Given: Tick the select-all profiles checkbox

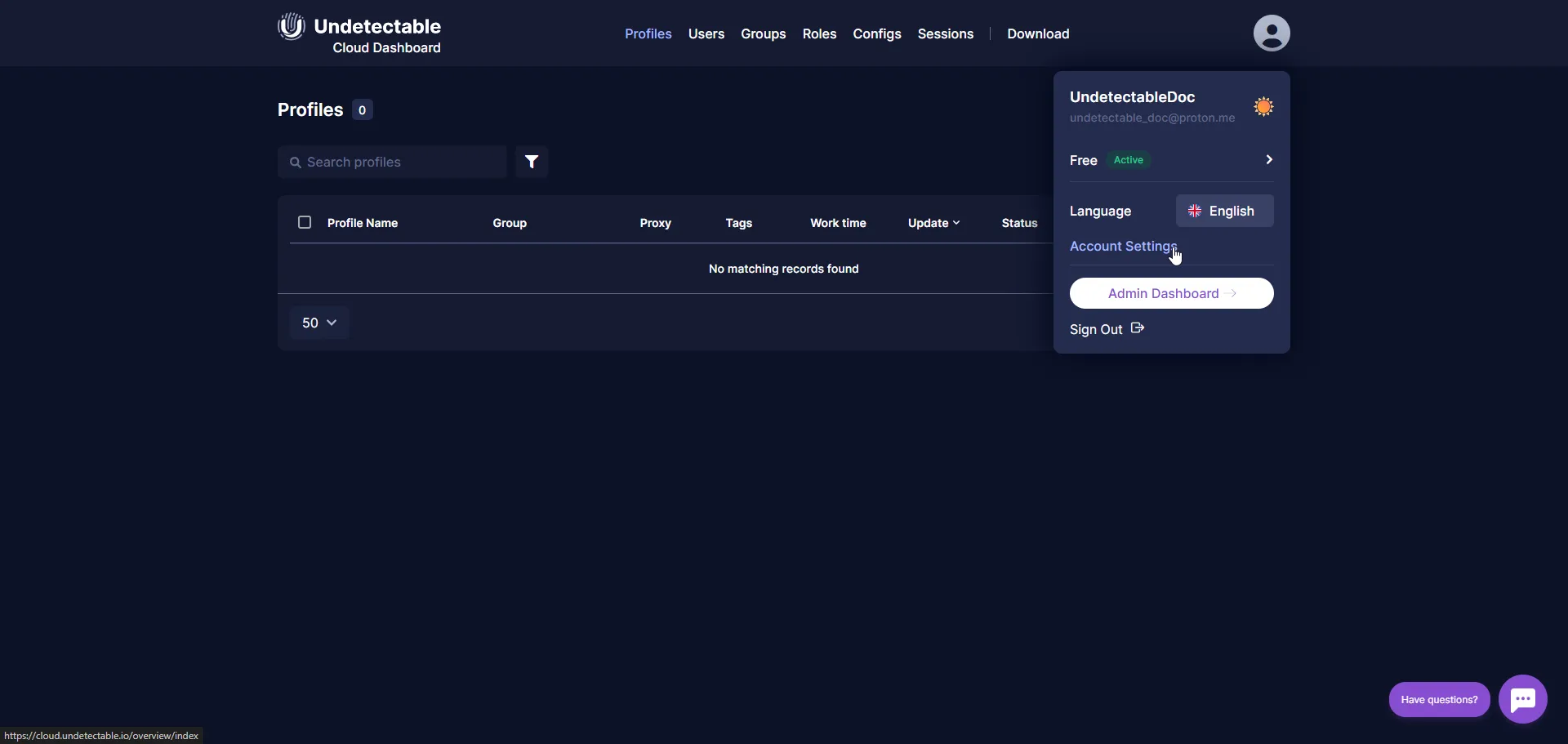Looking at the screenshot, I should 305,222.
